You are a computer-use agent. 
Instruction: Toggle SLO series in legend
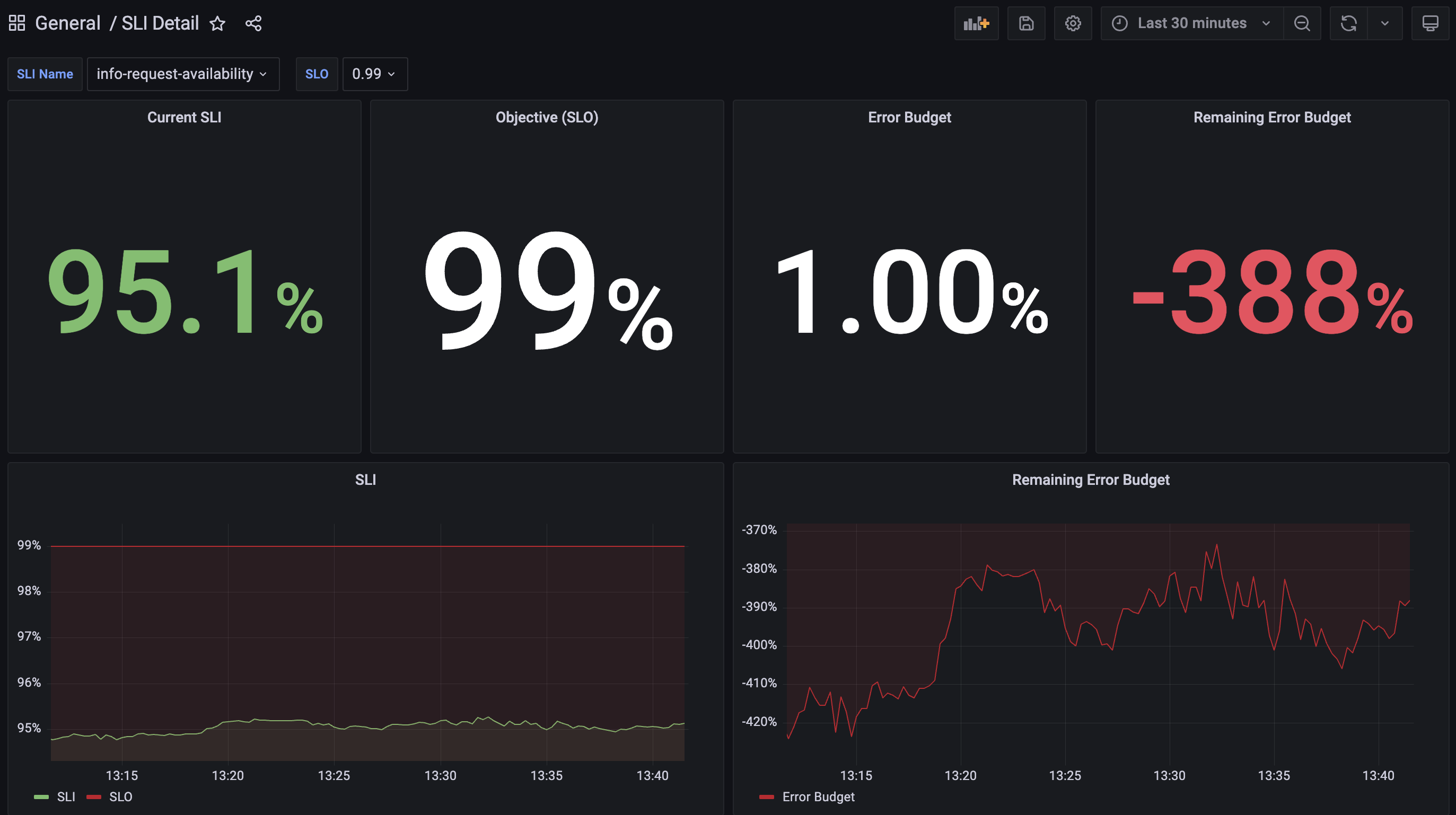pyautogui.click(x=120, y=796)
